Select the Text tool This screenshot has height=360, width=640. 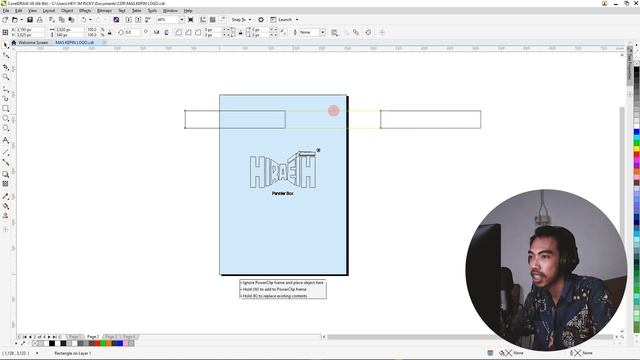pyautogui.click(x=6, y=140)
